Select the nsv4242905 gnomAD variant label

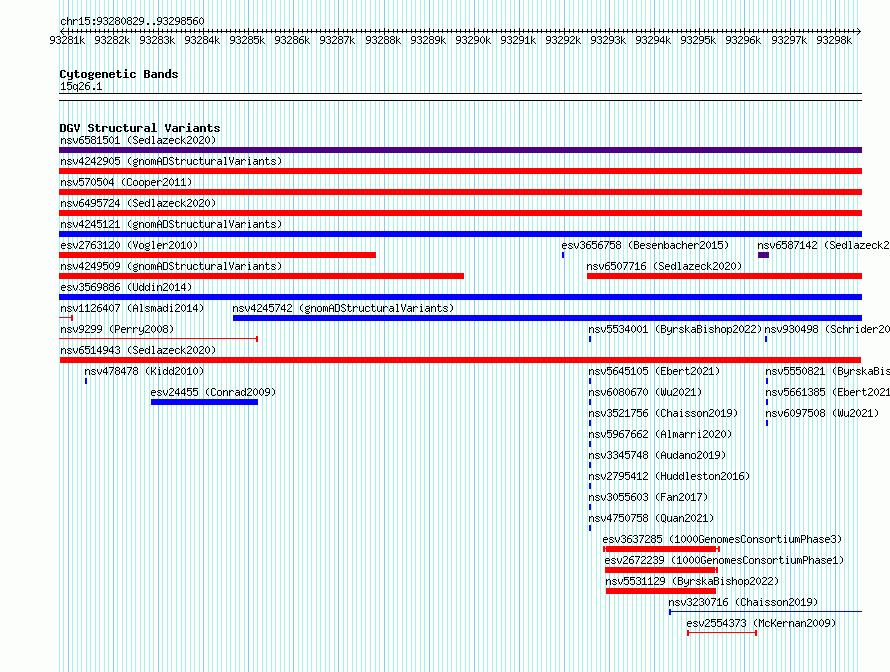click(171, 161)
